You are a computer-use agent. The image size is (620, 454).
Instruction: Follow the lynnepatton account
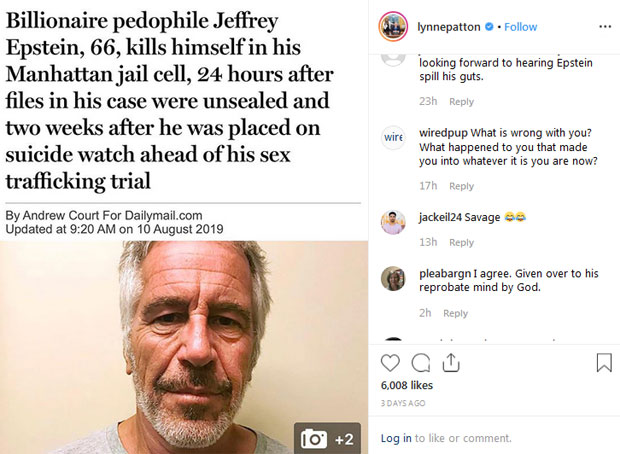click(521, 27)
